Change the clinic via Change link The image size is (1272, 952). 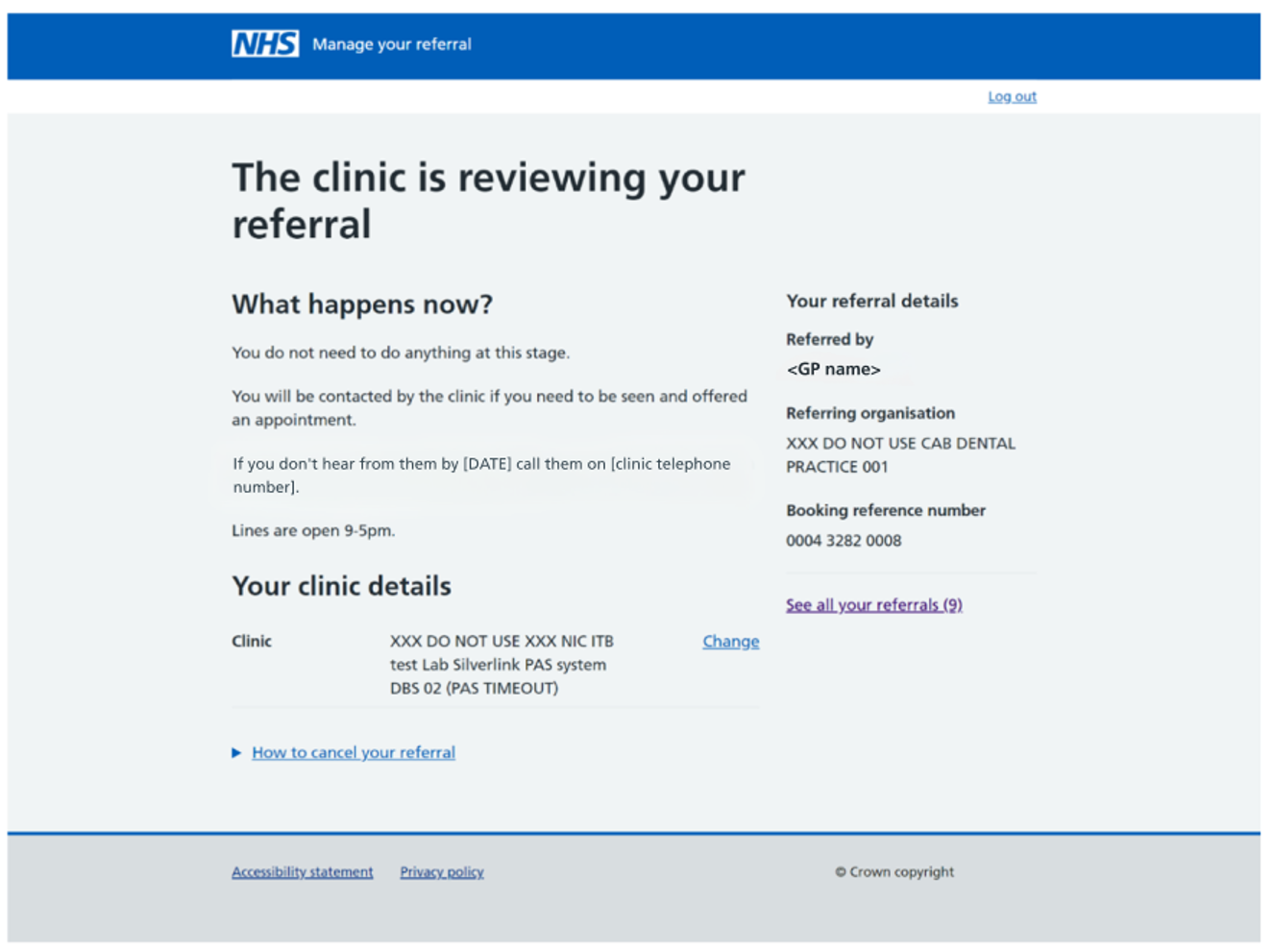730,642
